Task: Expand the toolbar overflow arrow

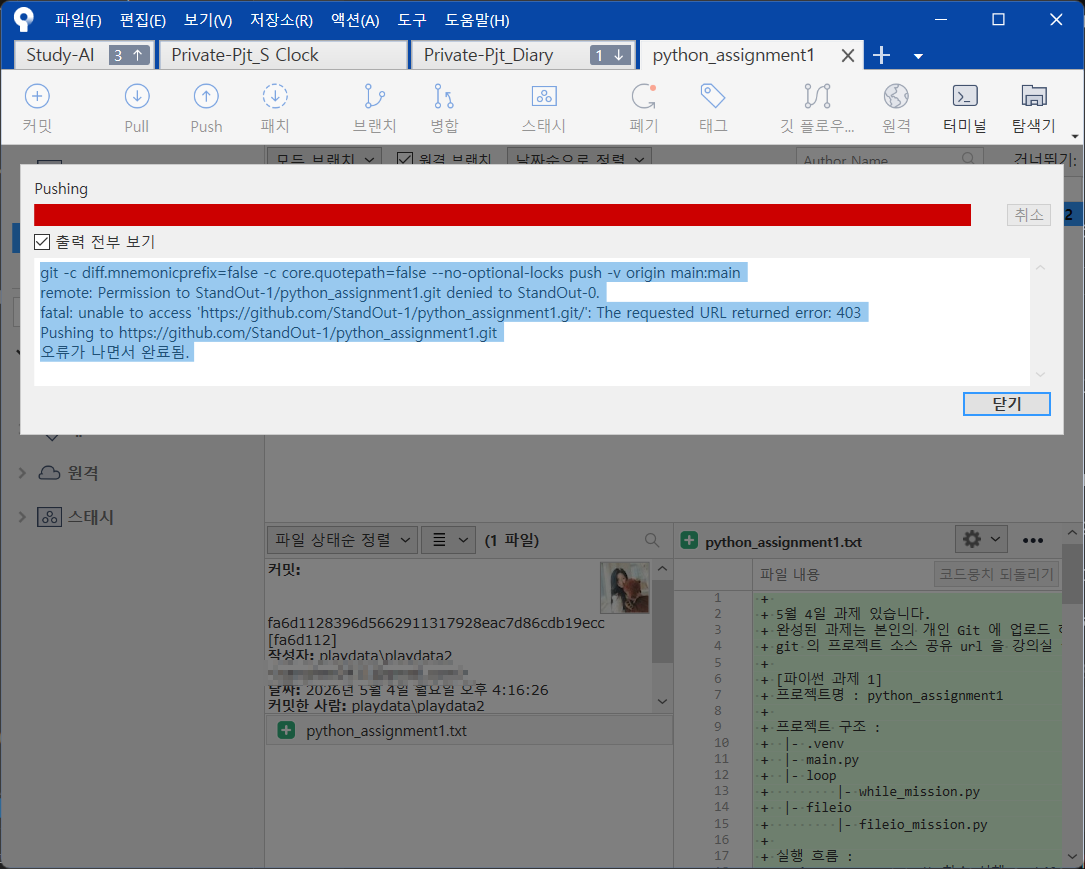Action: coord(1075,136)
